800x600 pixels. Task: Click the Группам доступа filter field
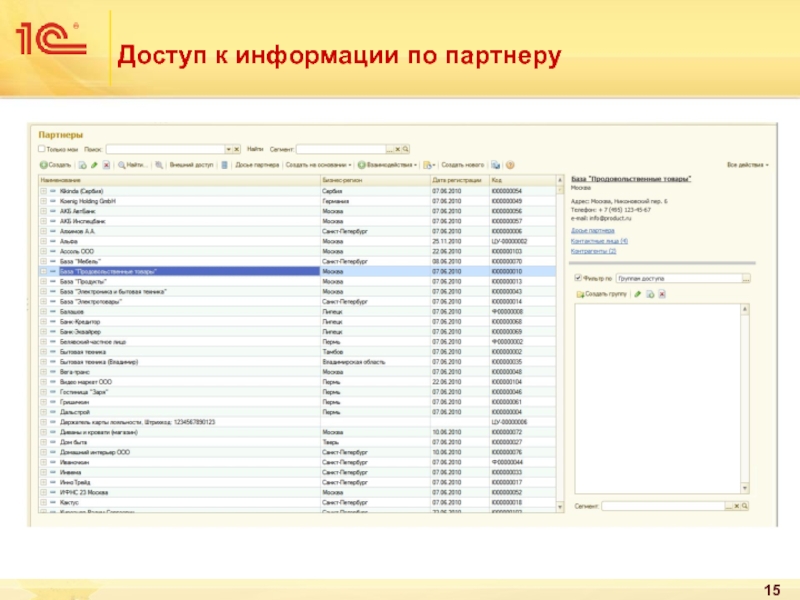[x=677, y=277]
